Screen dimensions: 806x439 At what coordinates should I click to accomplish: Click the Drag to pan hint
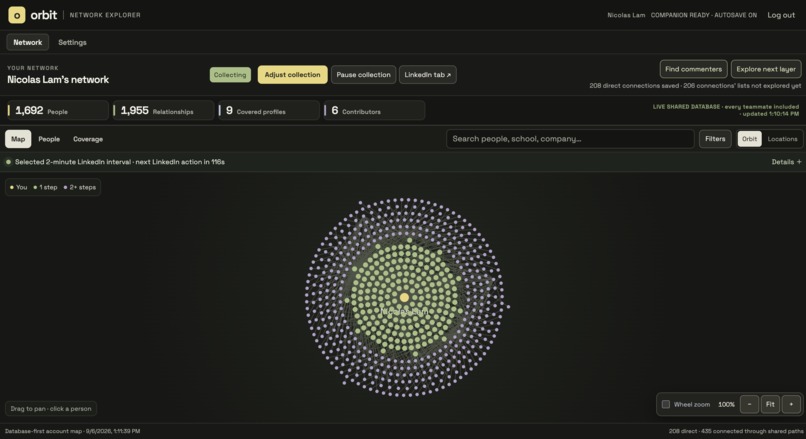coord(51,409)
